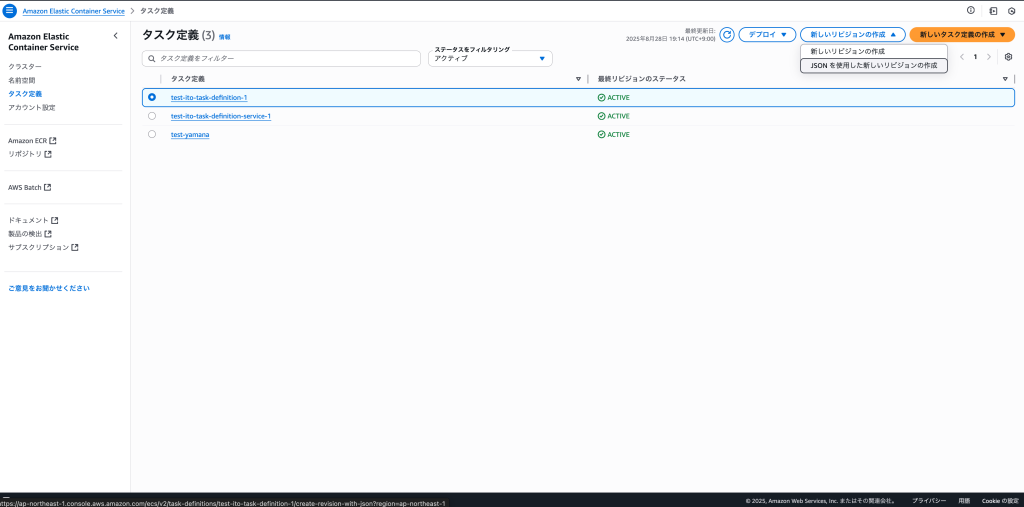Open the test-ito-task-definition-service-1 link
Screen dimensions: 1024x507
(x=221, y=116)
